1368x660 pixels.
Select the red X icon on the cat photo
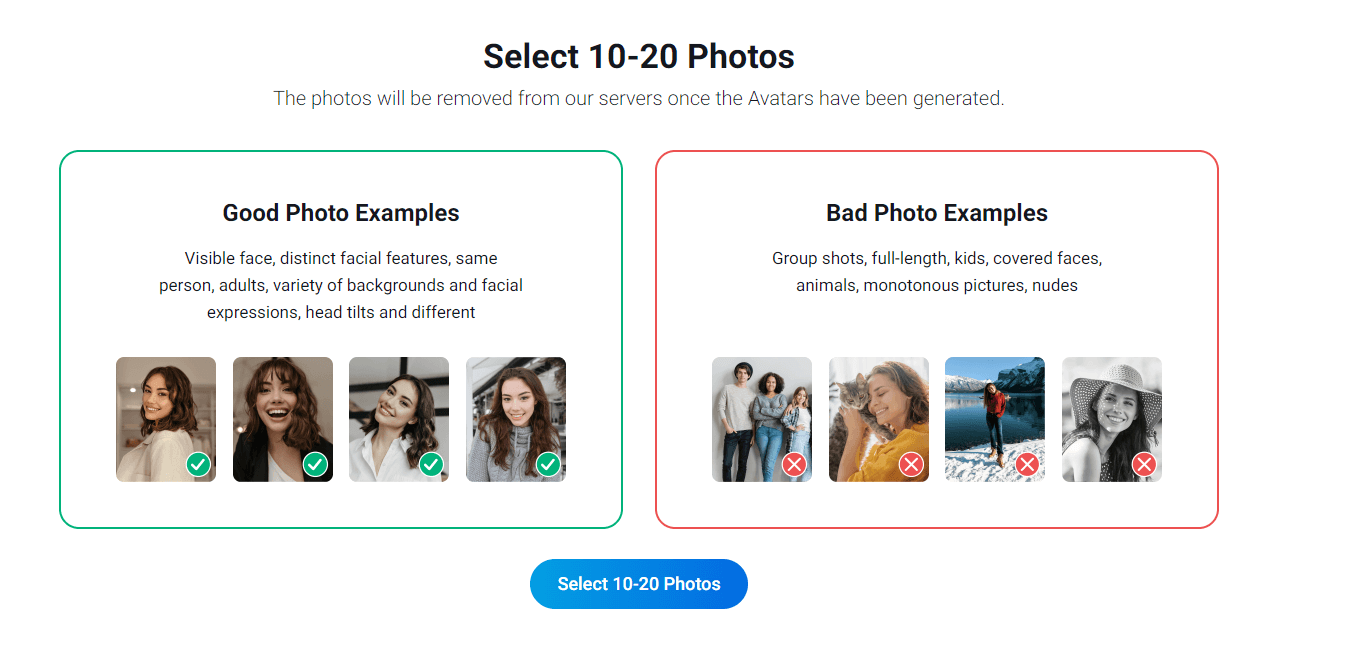[911, 464]
